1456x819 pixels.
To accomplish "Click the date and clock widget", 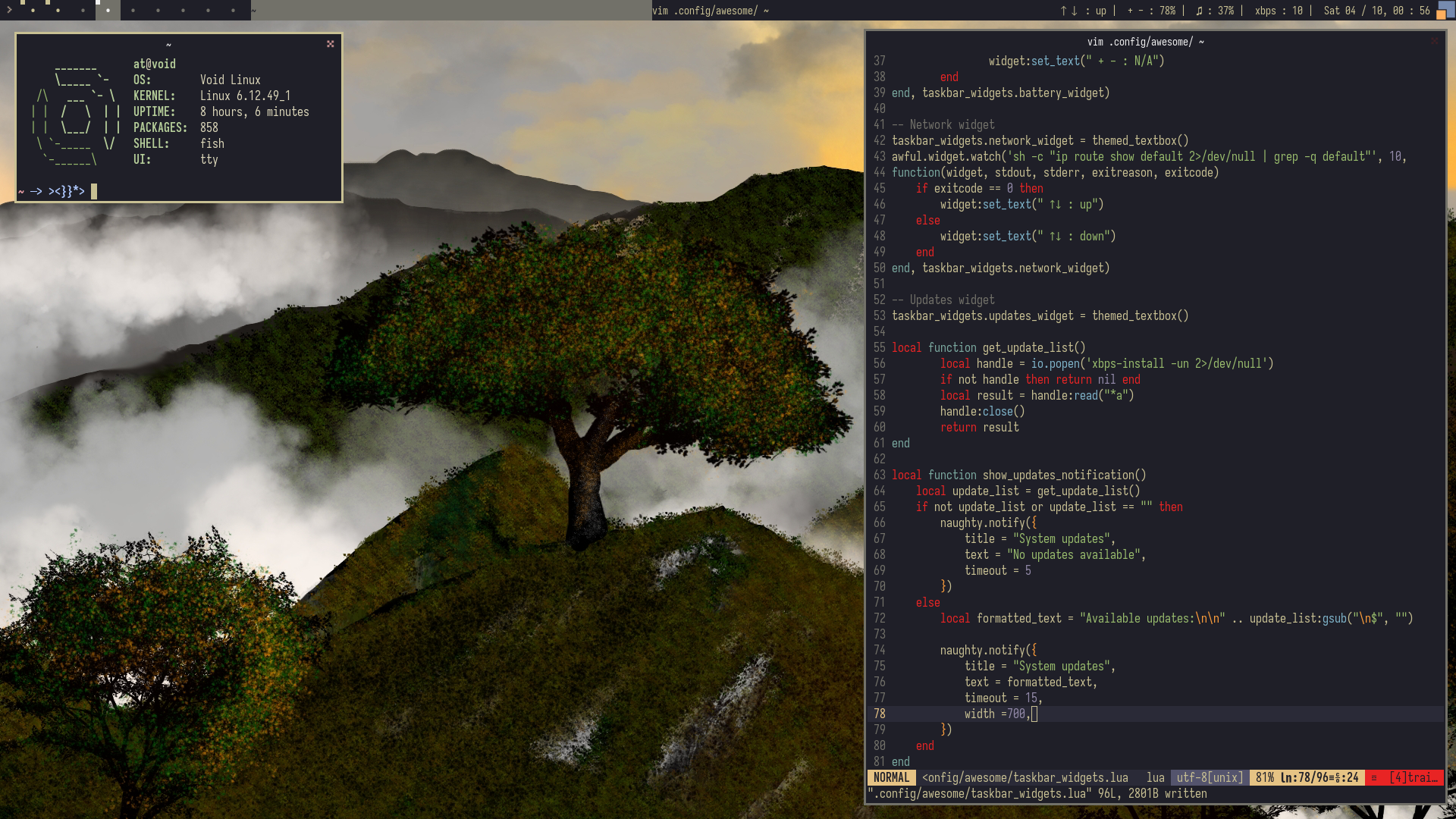I will point(1376,11).
